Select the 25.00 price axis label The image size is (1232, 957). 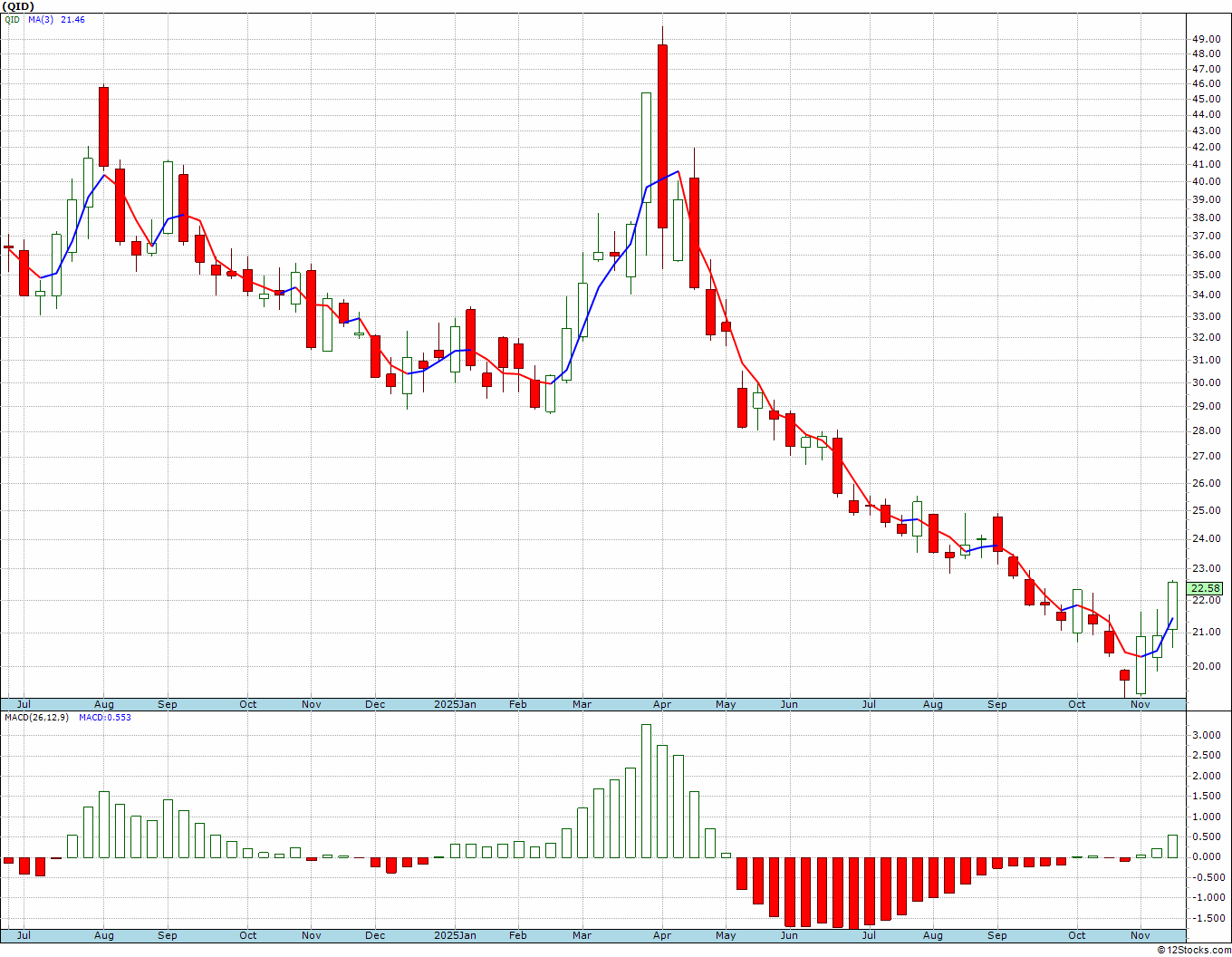1206,510
